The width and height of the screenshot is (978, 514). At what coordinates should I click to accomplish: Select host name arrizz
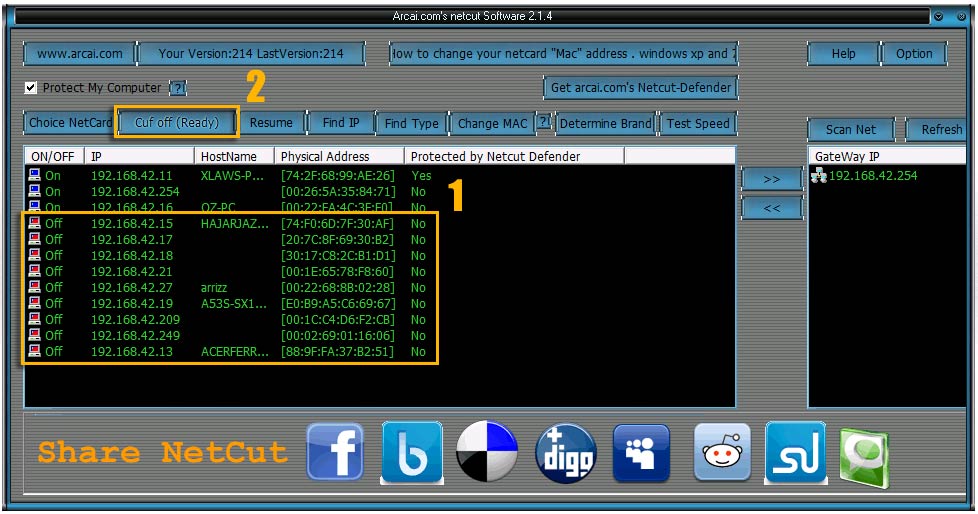tap(214, 288)
